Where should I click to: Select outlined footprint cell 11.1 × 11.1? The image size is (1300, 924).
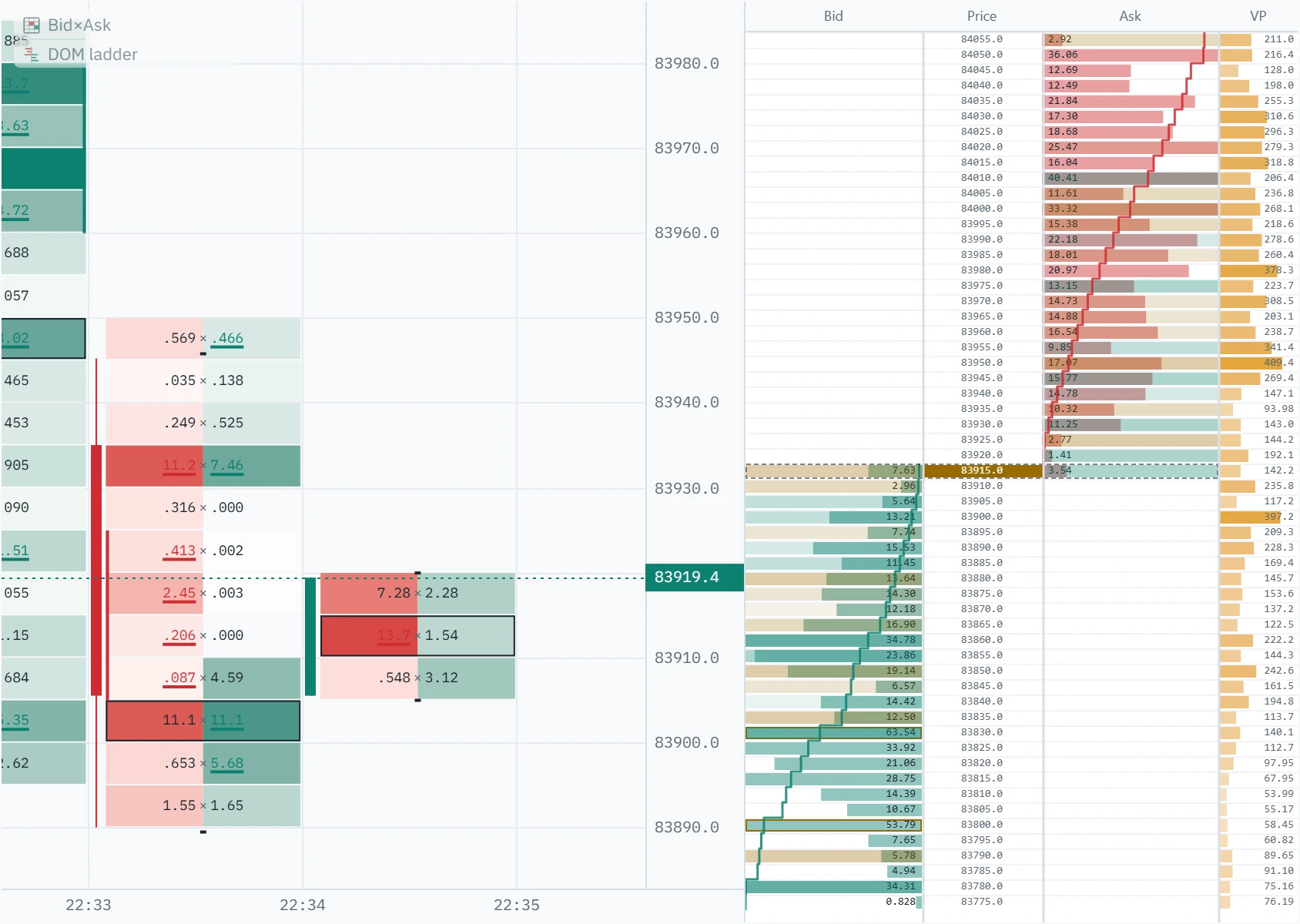(203, 721)
